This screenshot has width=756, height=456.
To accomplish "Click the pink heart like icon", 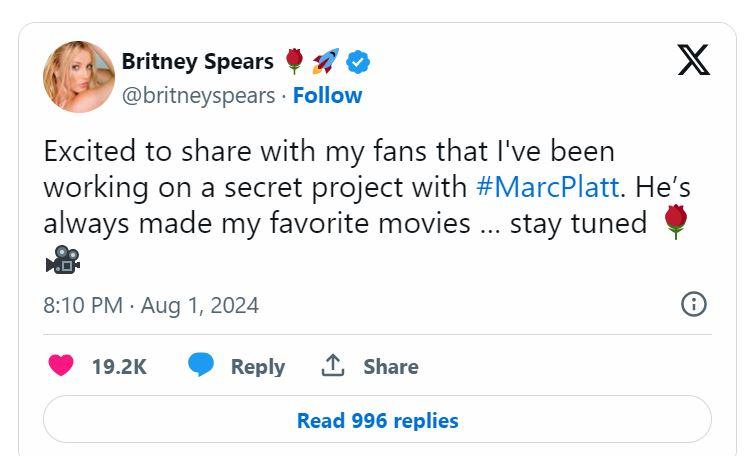I will (x=61, y=366).
